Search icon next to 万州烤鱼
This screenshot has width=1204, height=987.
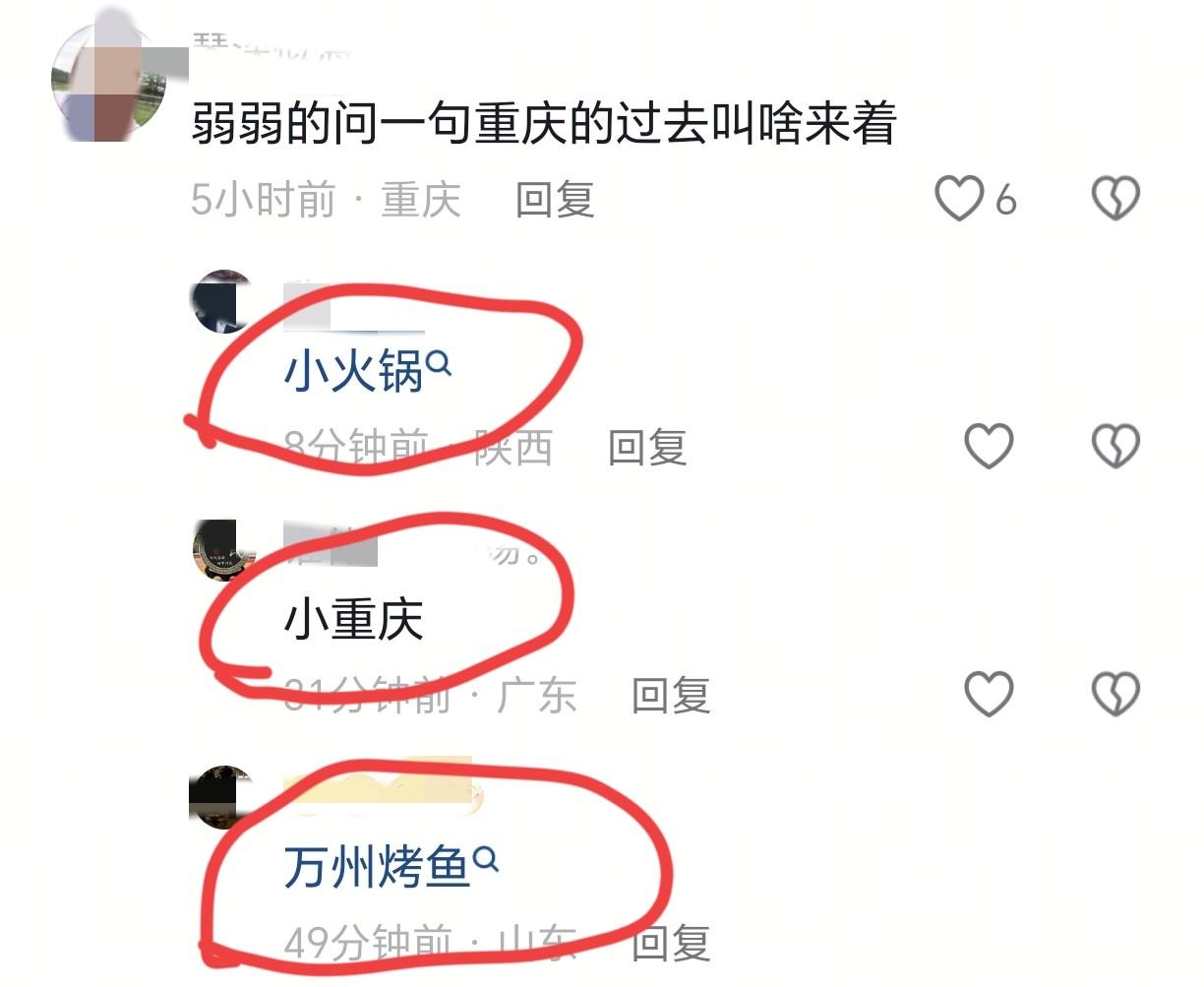pos(486,860)
